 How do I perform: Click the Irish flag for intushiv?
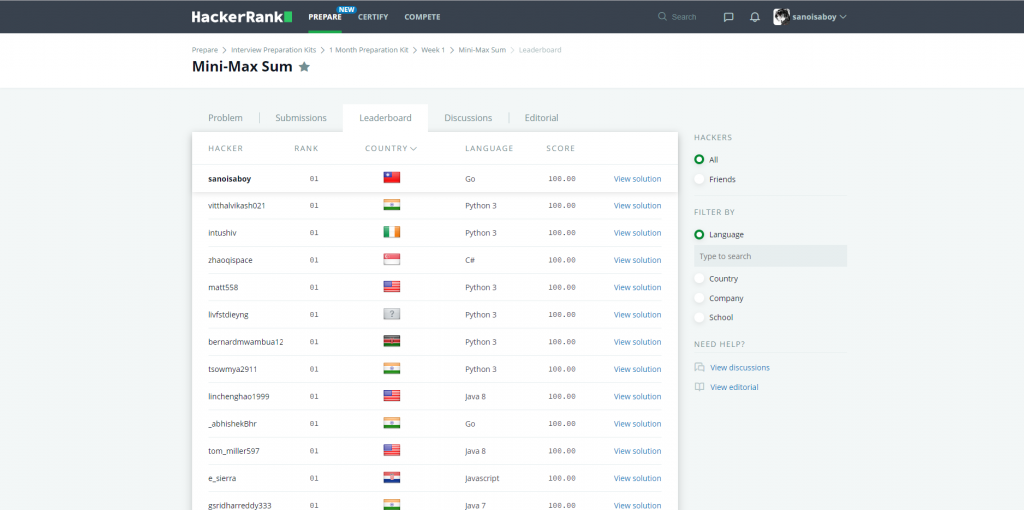tap(392, 232)
